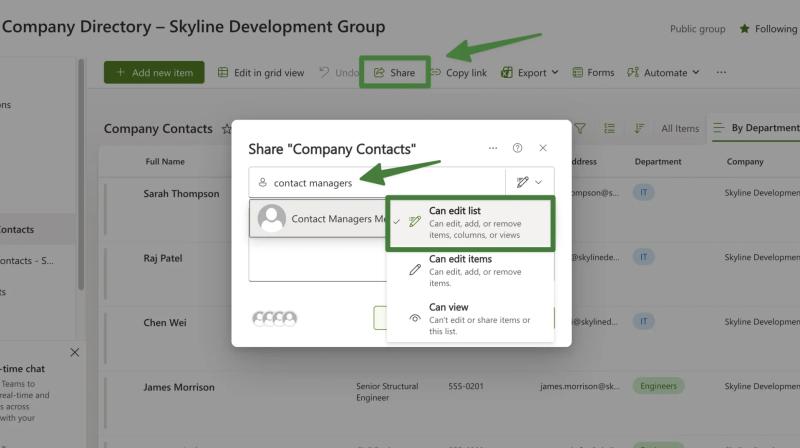Click the site title Company Directory
Screen dimensions: 800x448
tap(193, 27)
